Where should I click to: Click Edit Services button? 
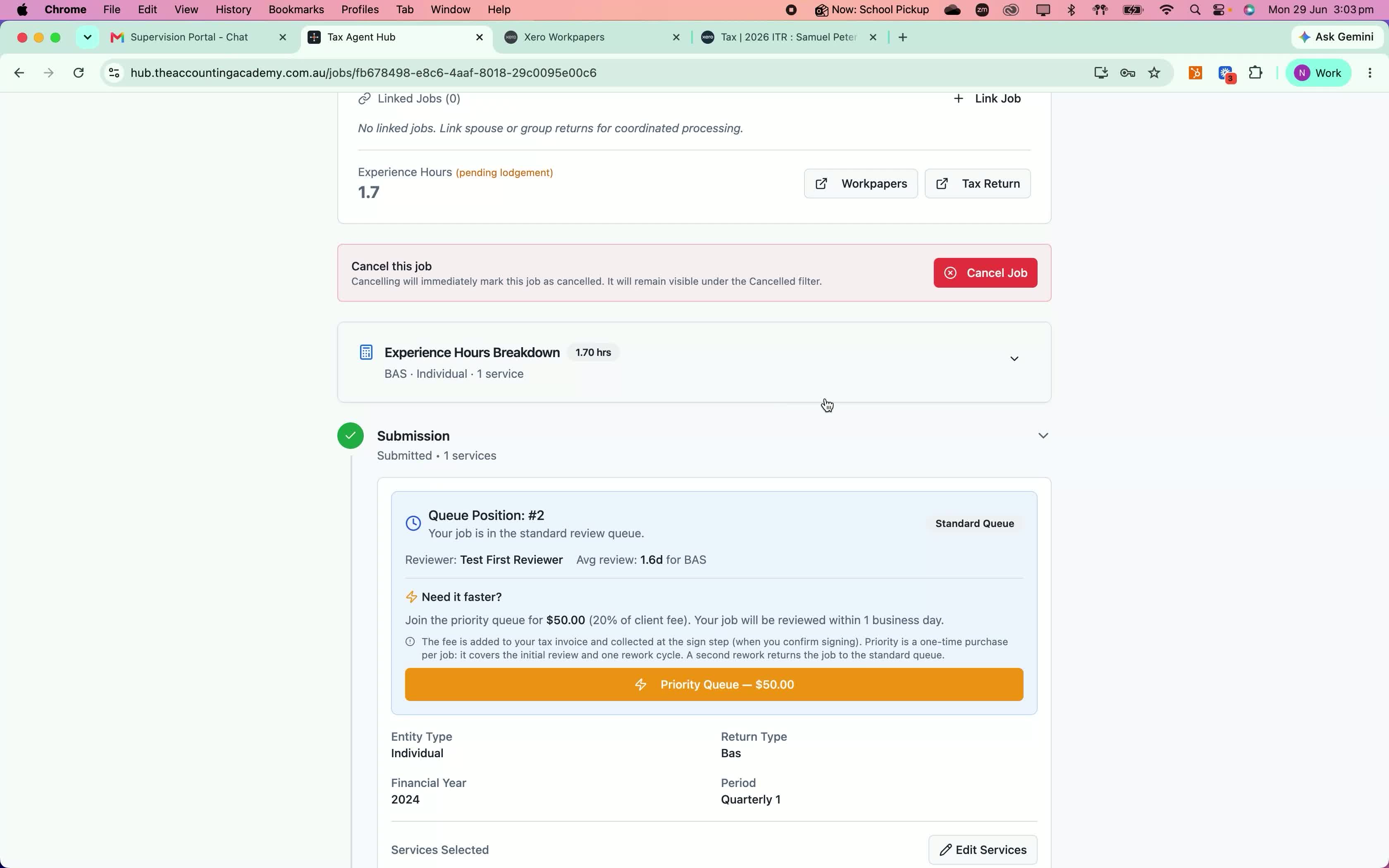click(983, 850)
